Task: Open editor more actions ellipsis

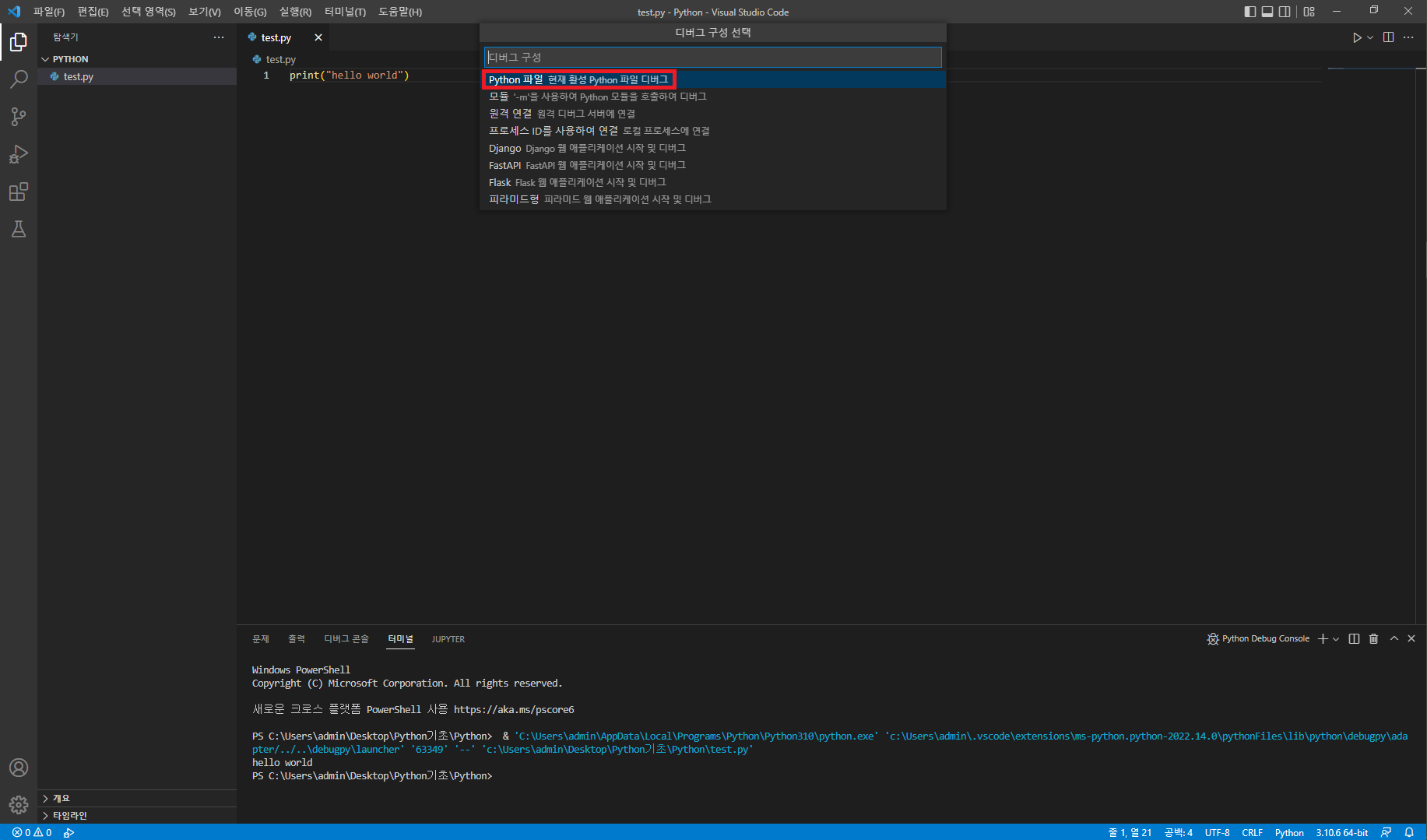Action: [x=1408, y=37]
